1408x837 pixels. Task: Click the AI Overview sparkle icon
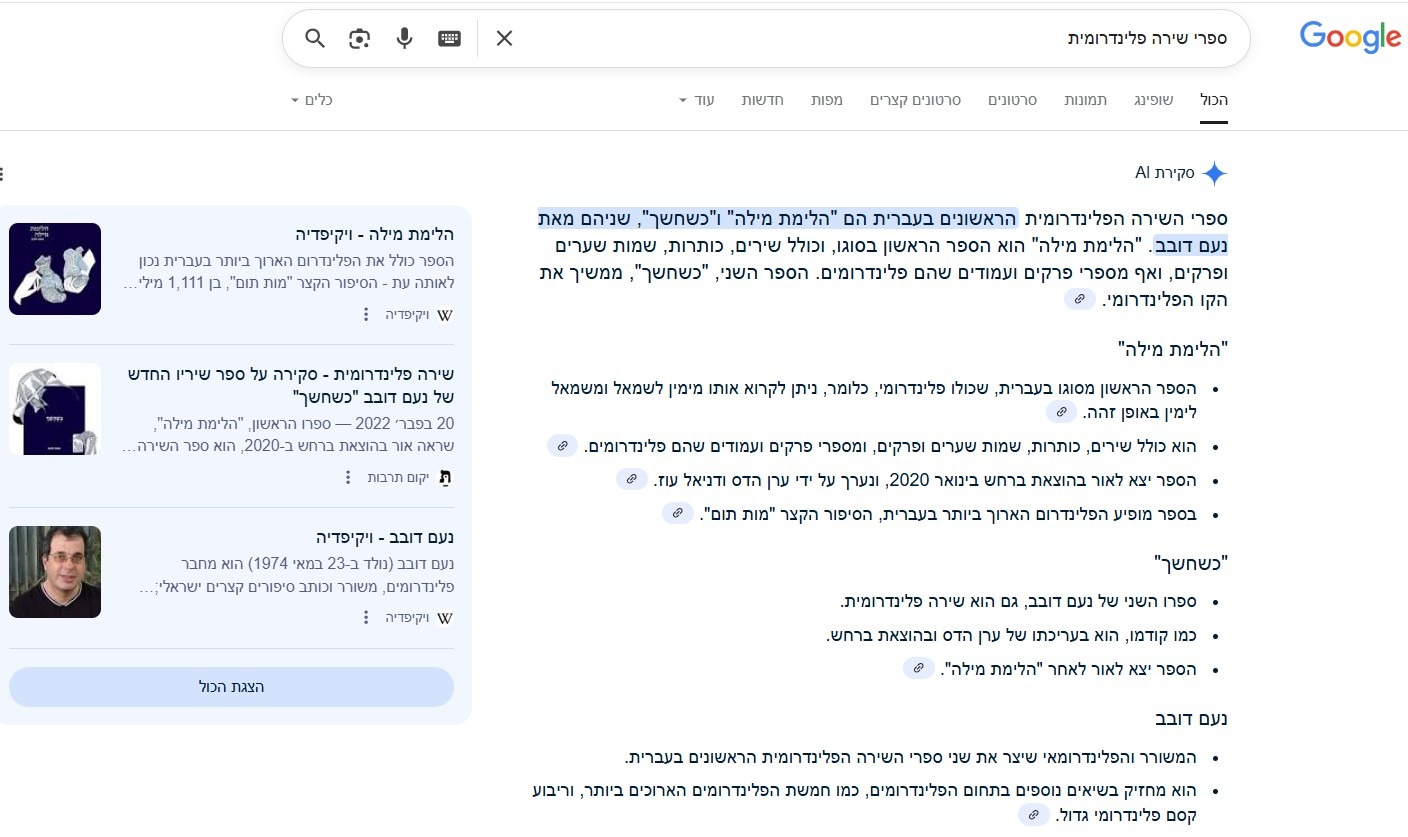pyautogui.click(x=1214, y=172)
